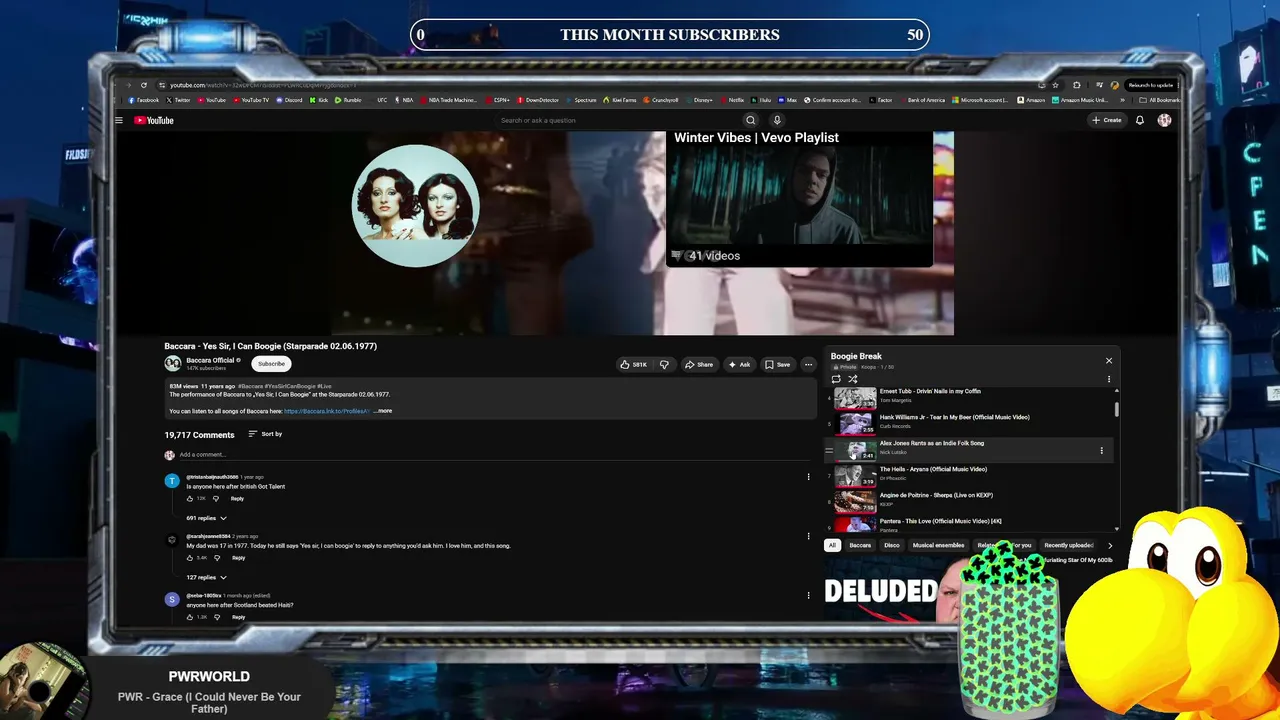Dislike the British Got Talent comment
The height and width of the screenshot is (720, 1280).
click(x=215, y=498)
